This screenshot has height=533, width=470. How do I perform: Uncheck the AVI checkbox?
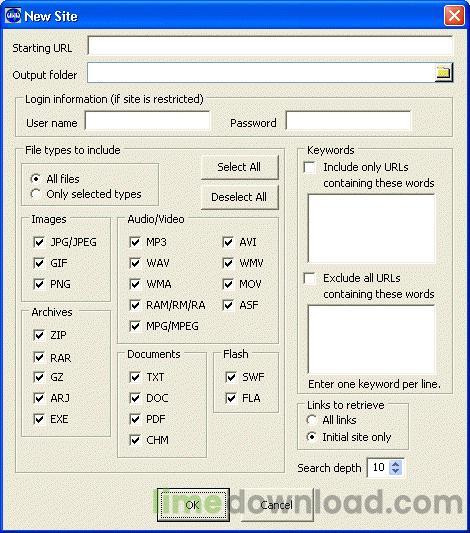(228, 242)
